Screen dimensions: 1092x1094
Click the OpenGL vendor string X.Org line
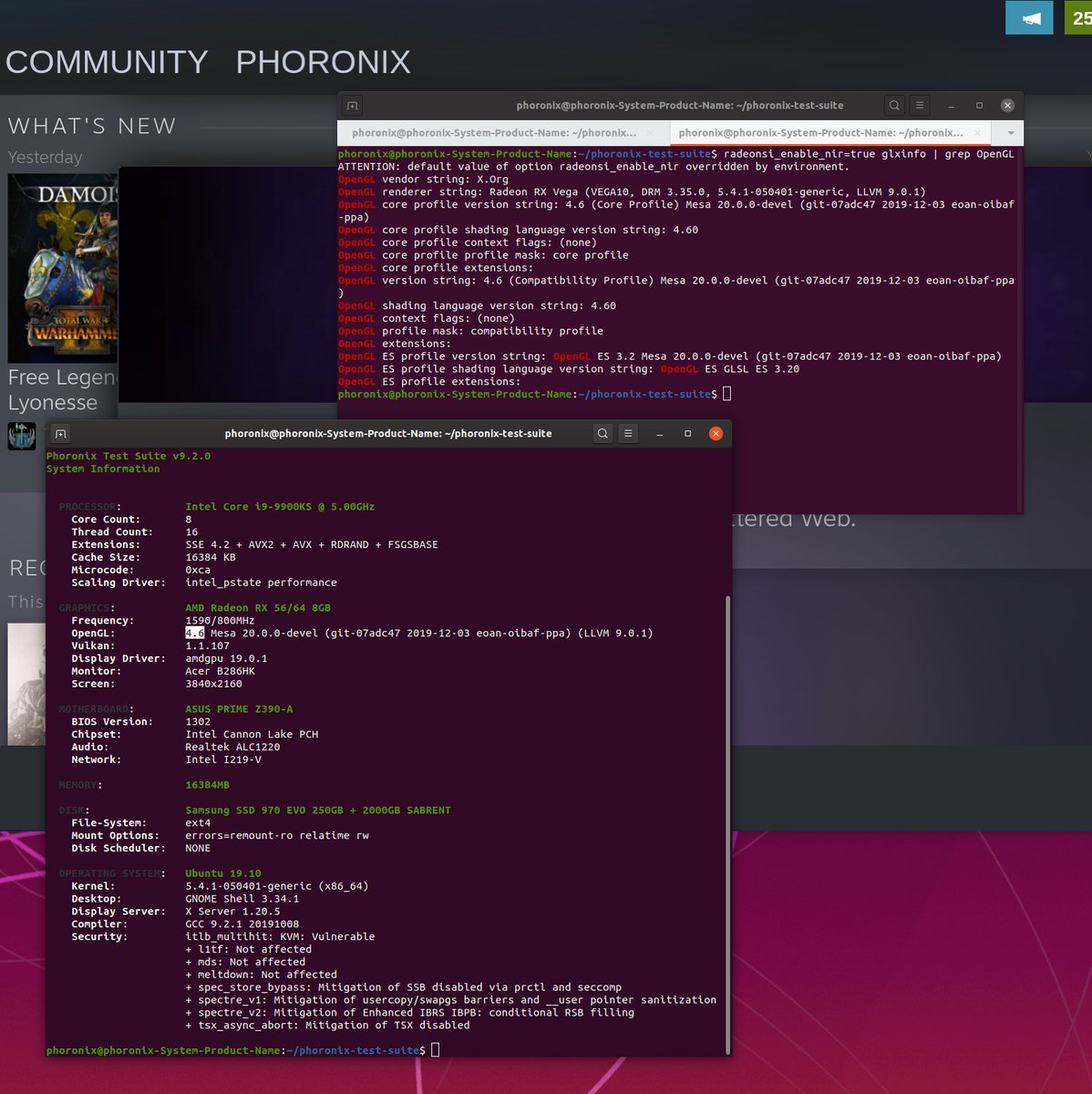click(x=423, y=180)
